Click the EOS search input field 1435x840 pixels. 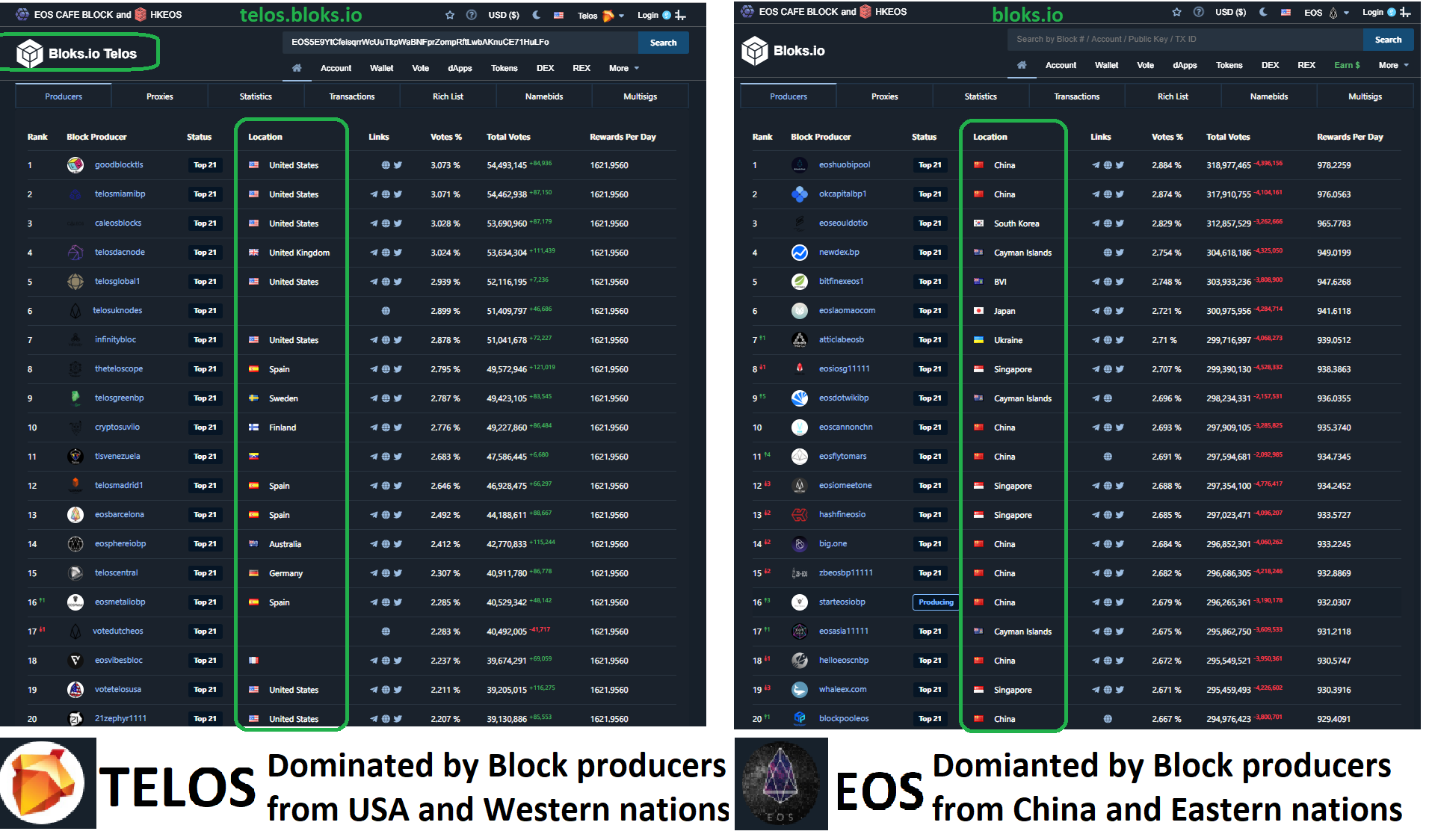1184,40
